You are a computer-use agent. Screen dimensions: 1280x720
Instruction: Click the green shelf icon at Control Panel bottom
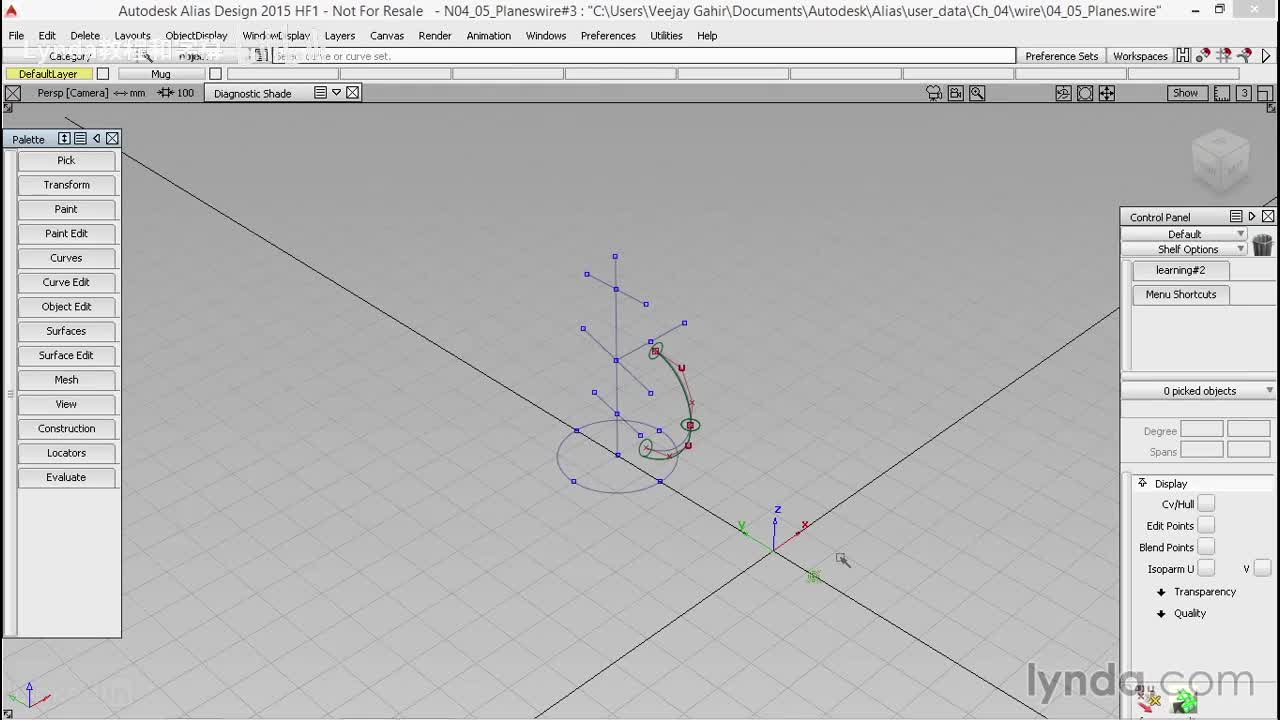[1184, 701]
